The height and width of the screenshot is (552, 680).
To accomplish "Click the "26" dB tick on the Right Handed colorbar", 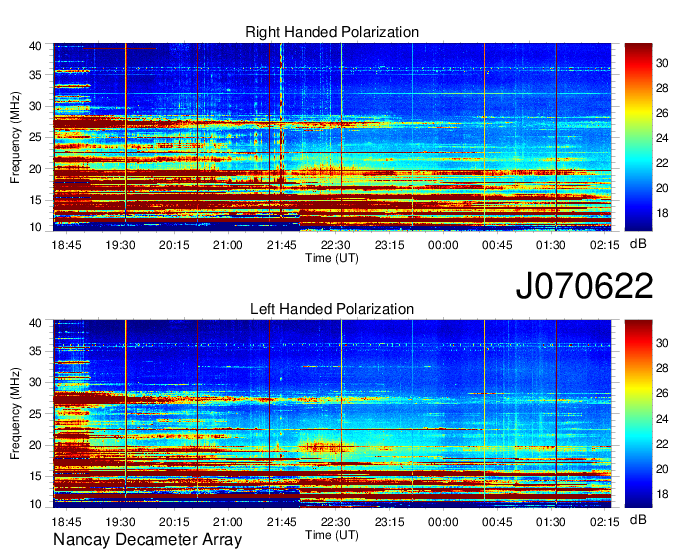I will coord(662,113).
